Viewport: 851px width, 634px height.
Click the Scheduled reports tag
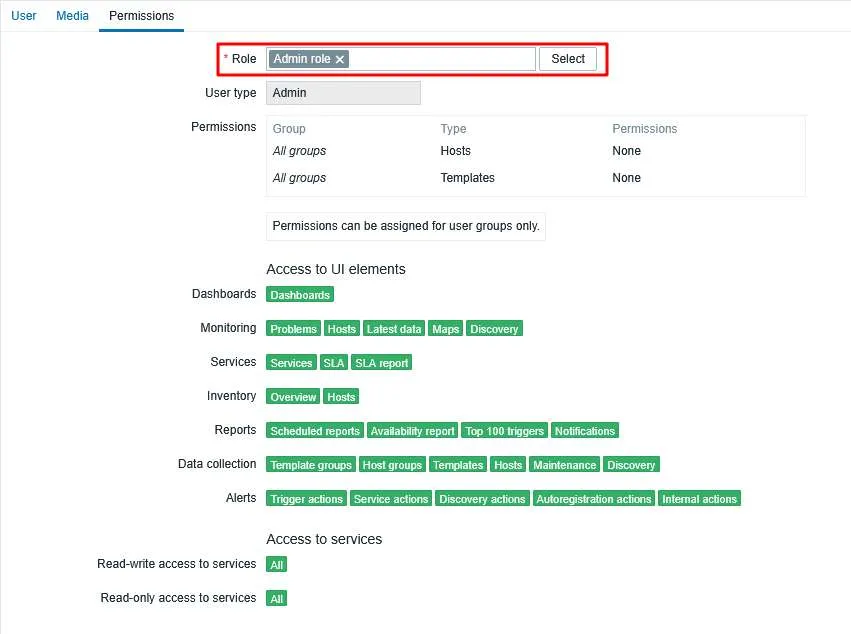(x=315, y=431)
